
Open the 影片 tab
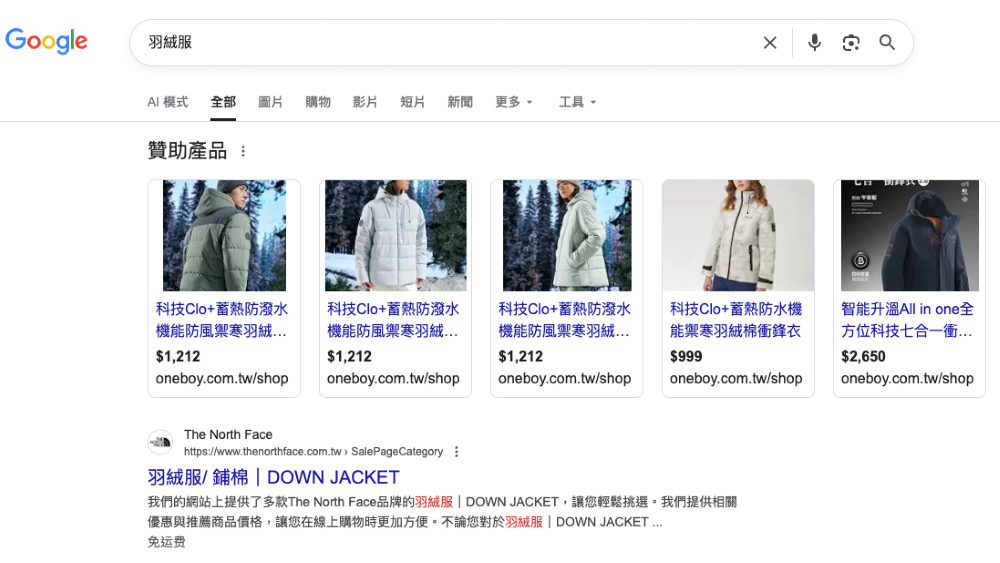click(365, 102)
